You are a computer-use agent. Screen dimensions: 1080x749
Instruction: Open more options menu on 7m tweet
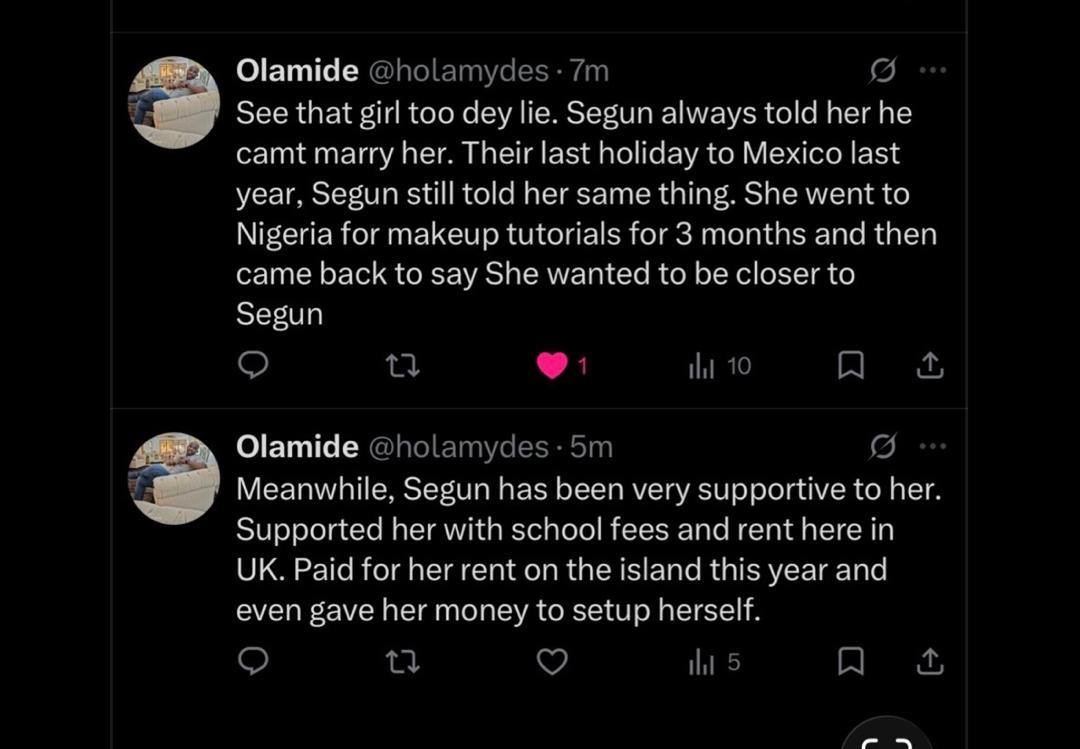[x=932, y=70]
